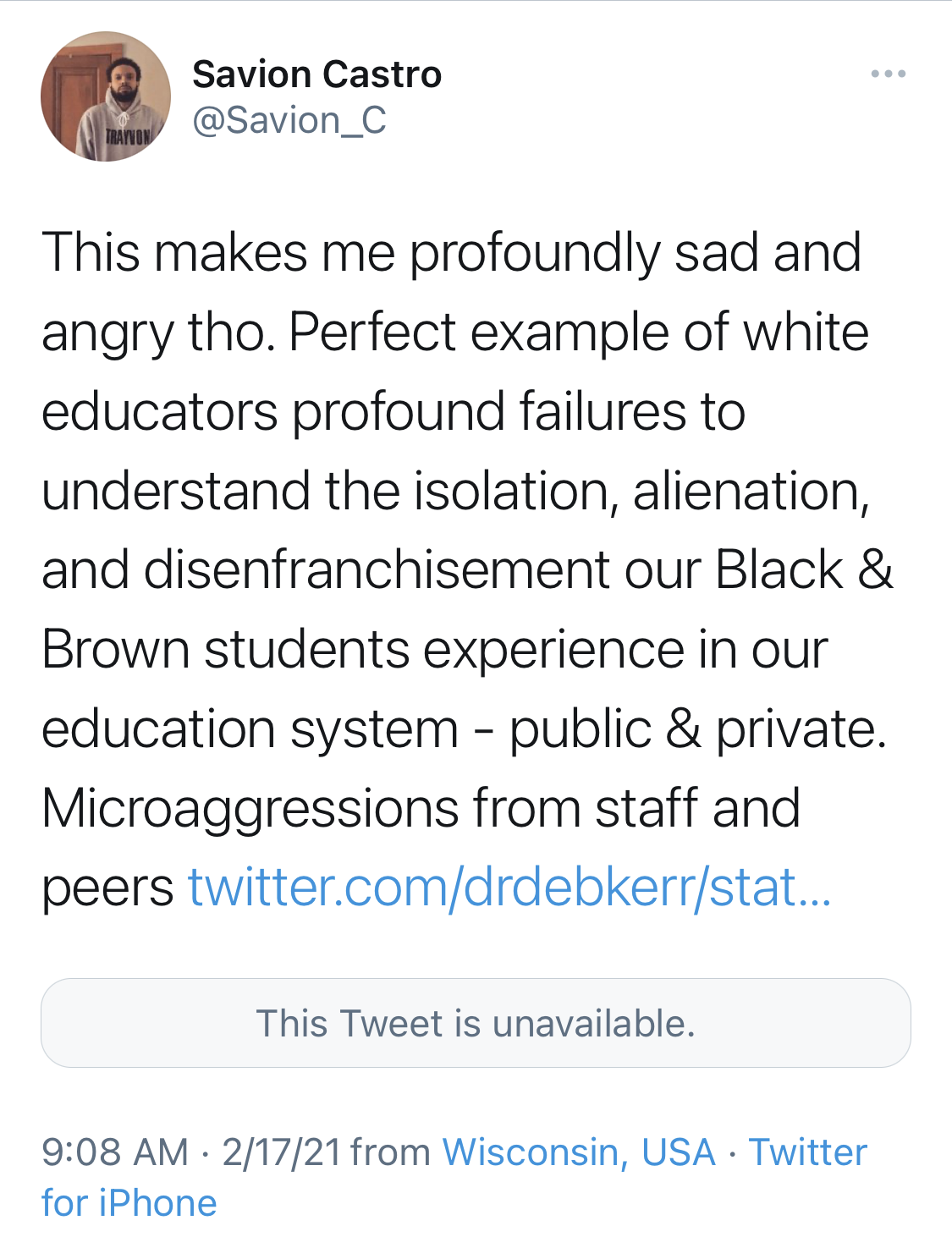Tap the line starting 'This makes me profoundly'

click(451, 254)
